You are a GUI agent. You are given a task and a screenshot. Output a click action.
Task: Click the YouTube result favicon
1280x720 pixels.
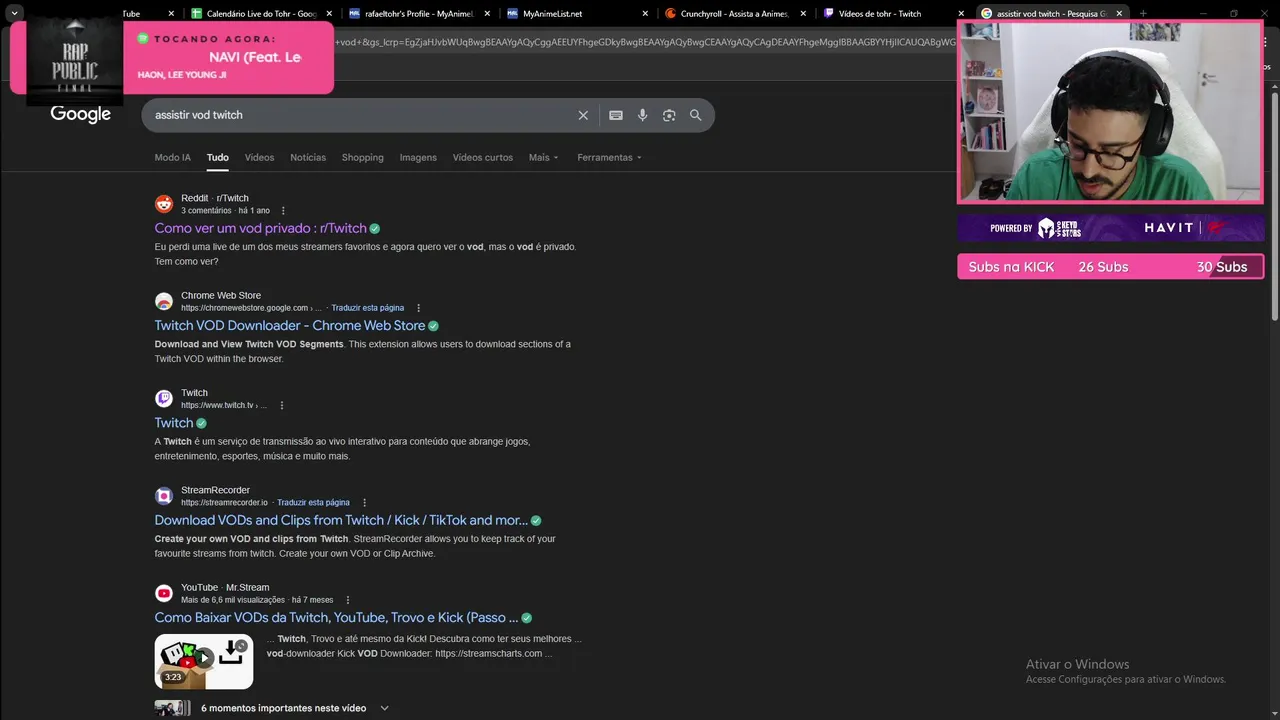click(x=164, y=593)
